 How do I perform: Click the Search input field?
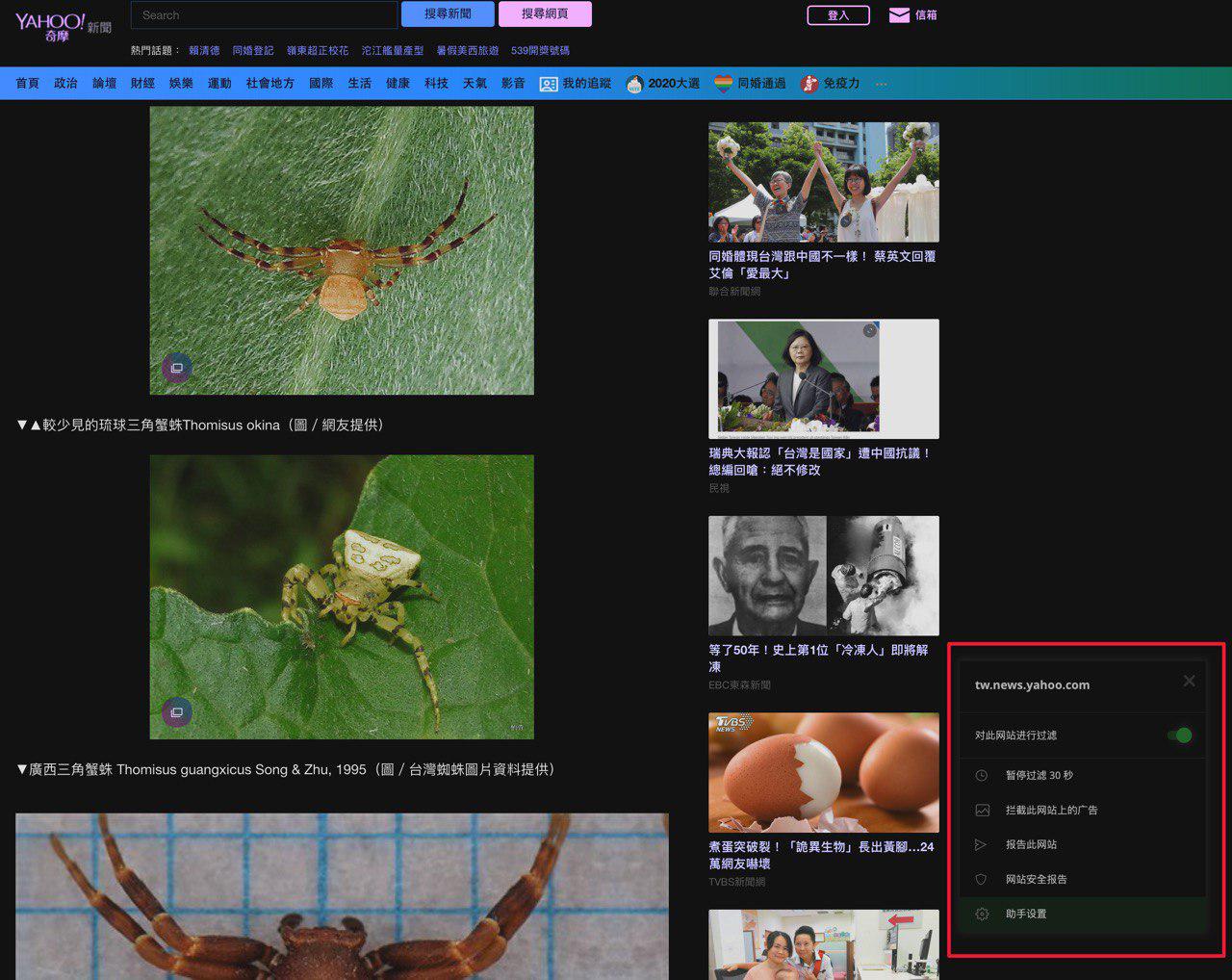pos(264,14)
